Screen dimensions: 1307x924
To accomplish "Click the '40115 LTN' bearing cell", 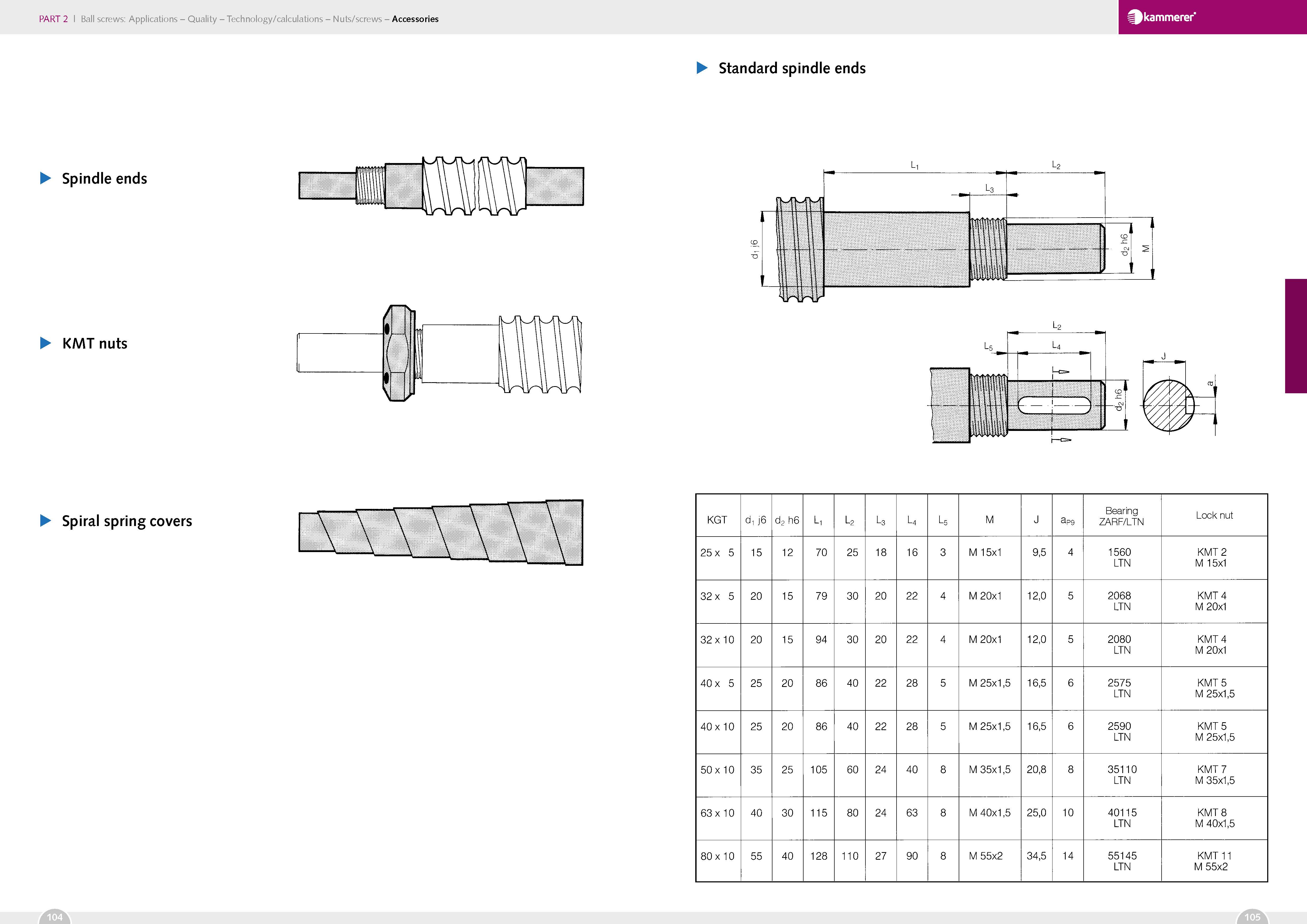I will tap(1122, 818).
